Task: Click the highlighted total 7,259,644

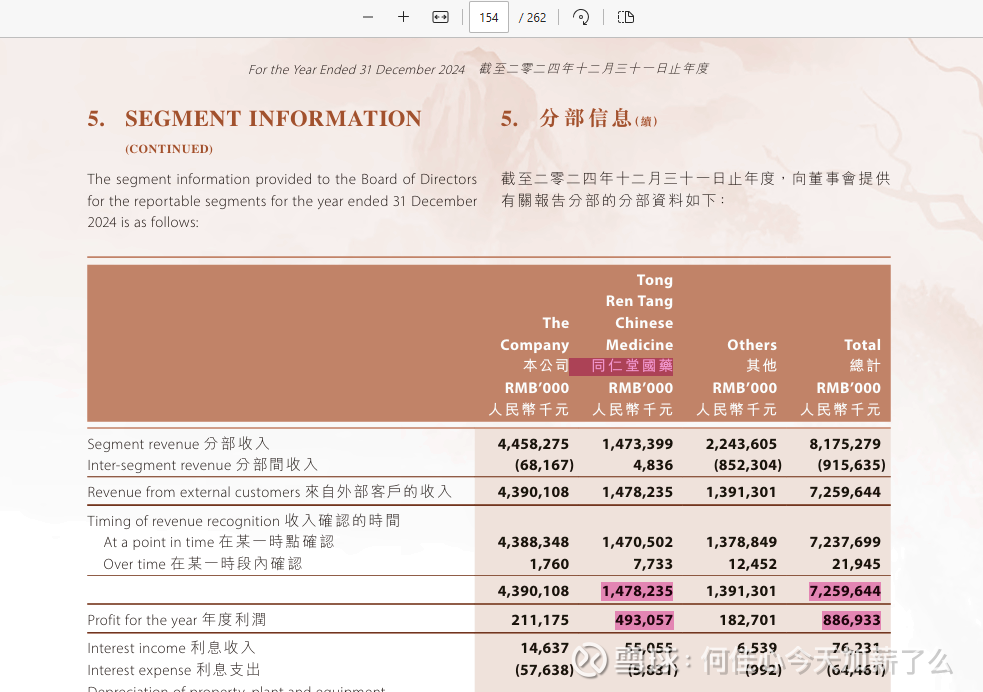Action: pos(845,591)
